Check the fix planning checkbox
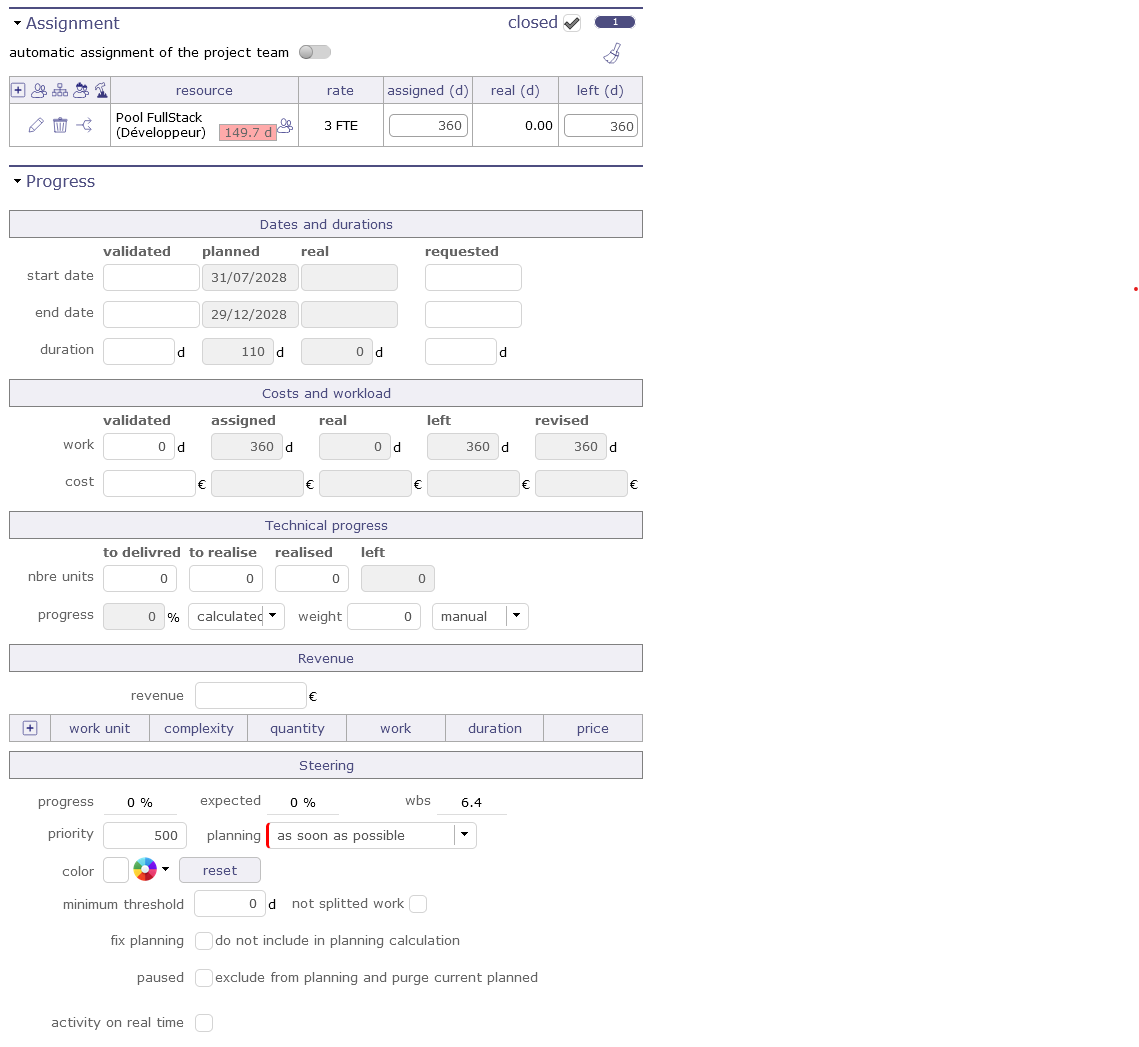This screenshot has height=1047, width=1139. click(204, 941)
